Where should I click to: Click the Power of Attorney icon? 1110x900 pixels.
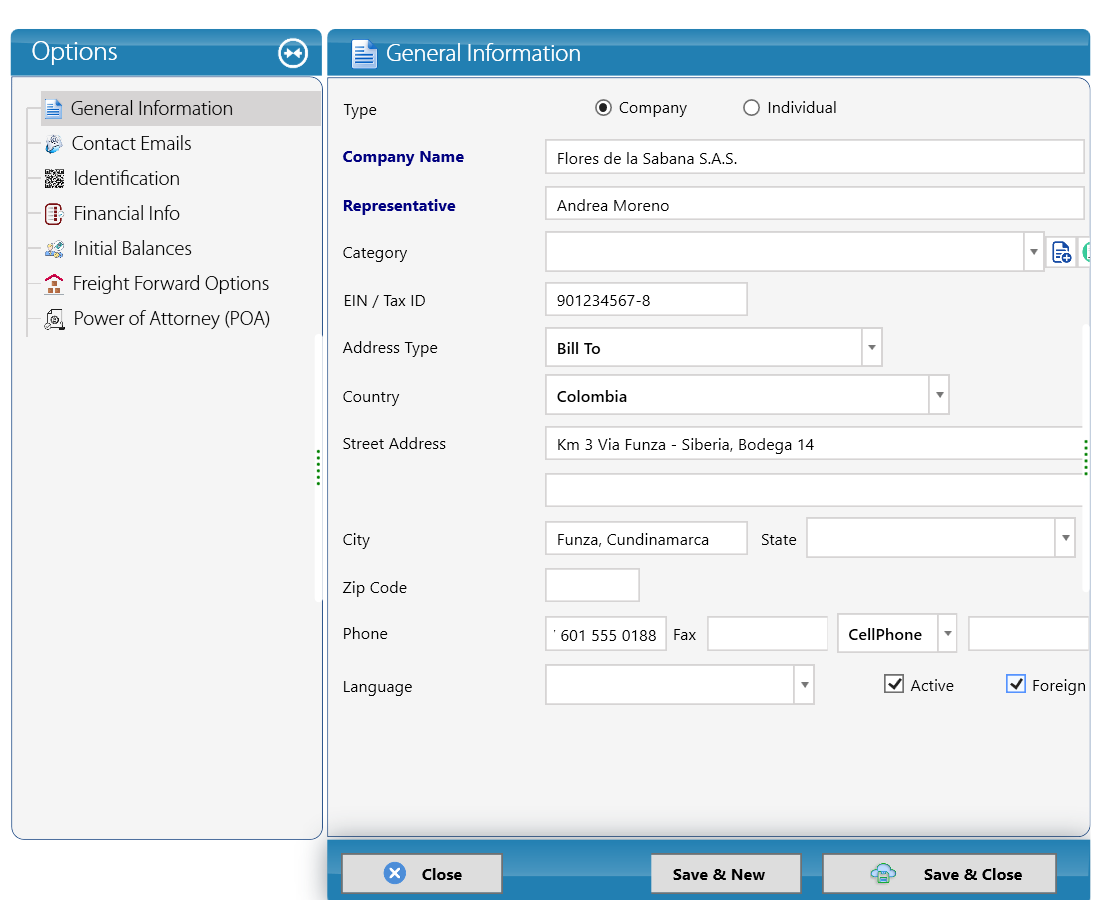[54, 319]
